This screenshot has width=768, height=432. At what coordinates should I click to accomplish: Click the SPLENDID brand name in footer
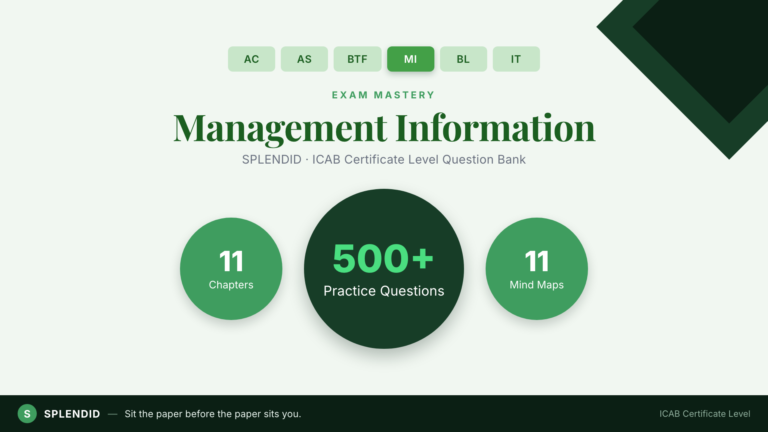[72, 414]
